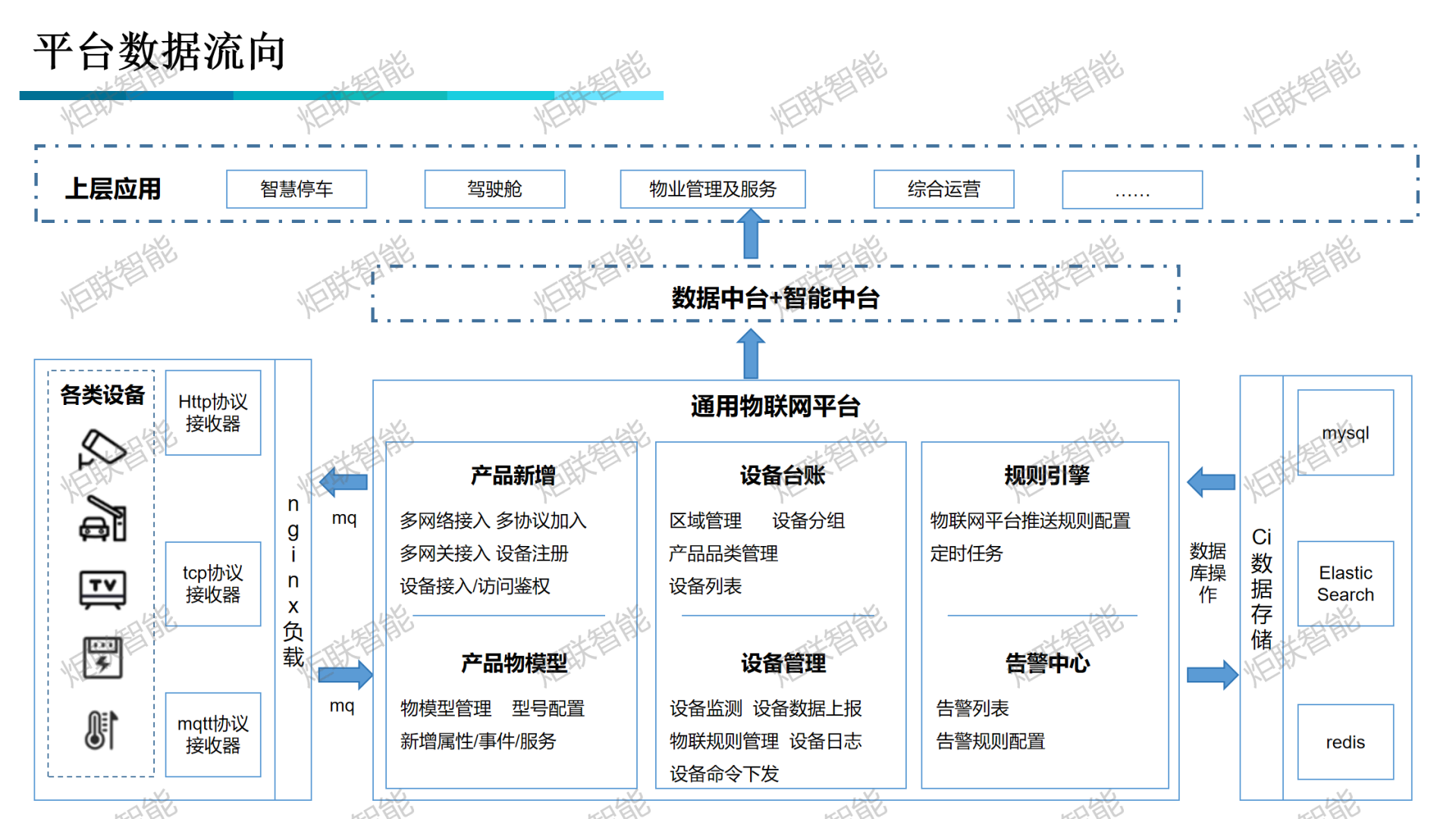Image resolution: width=1456 pixels, height=819 pixels.
Task: Click the upward arrow above IoT platform
Action: (751, 354)
